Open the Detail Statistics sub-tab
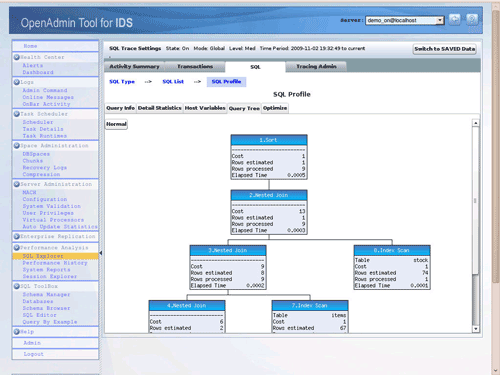Image resolution: width=500 pixels, height=375 pixels. (160, 108)
